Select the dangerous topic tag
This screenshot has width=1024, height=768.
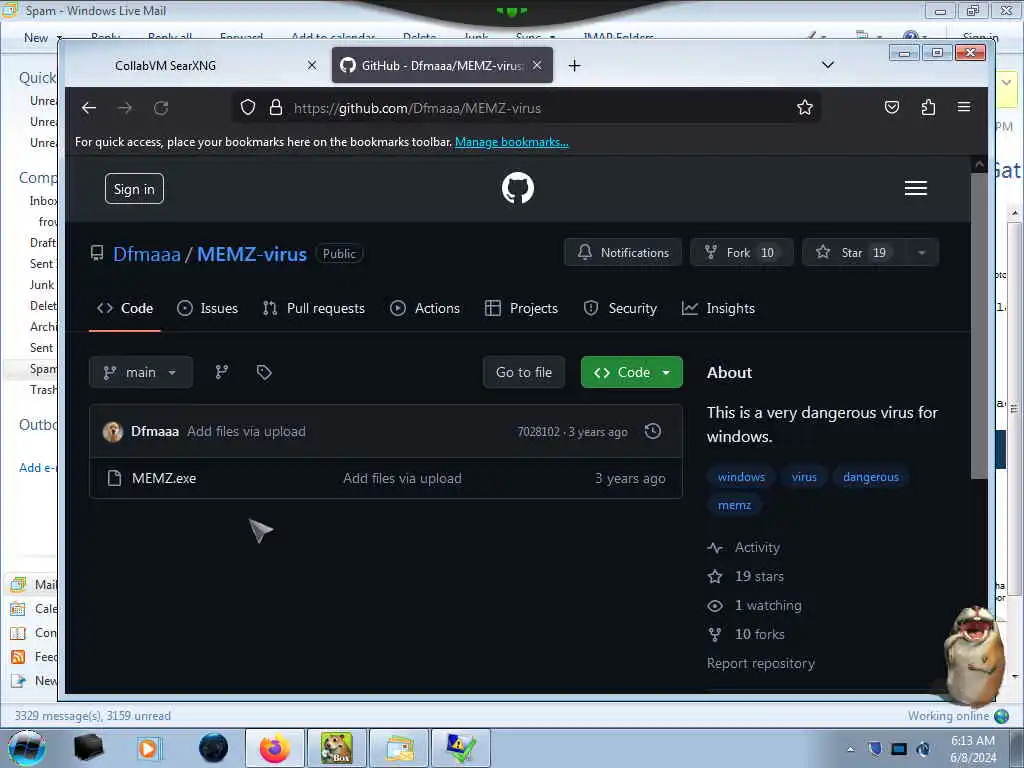[x=871, y=477]
